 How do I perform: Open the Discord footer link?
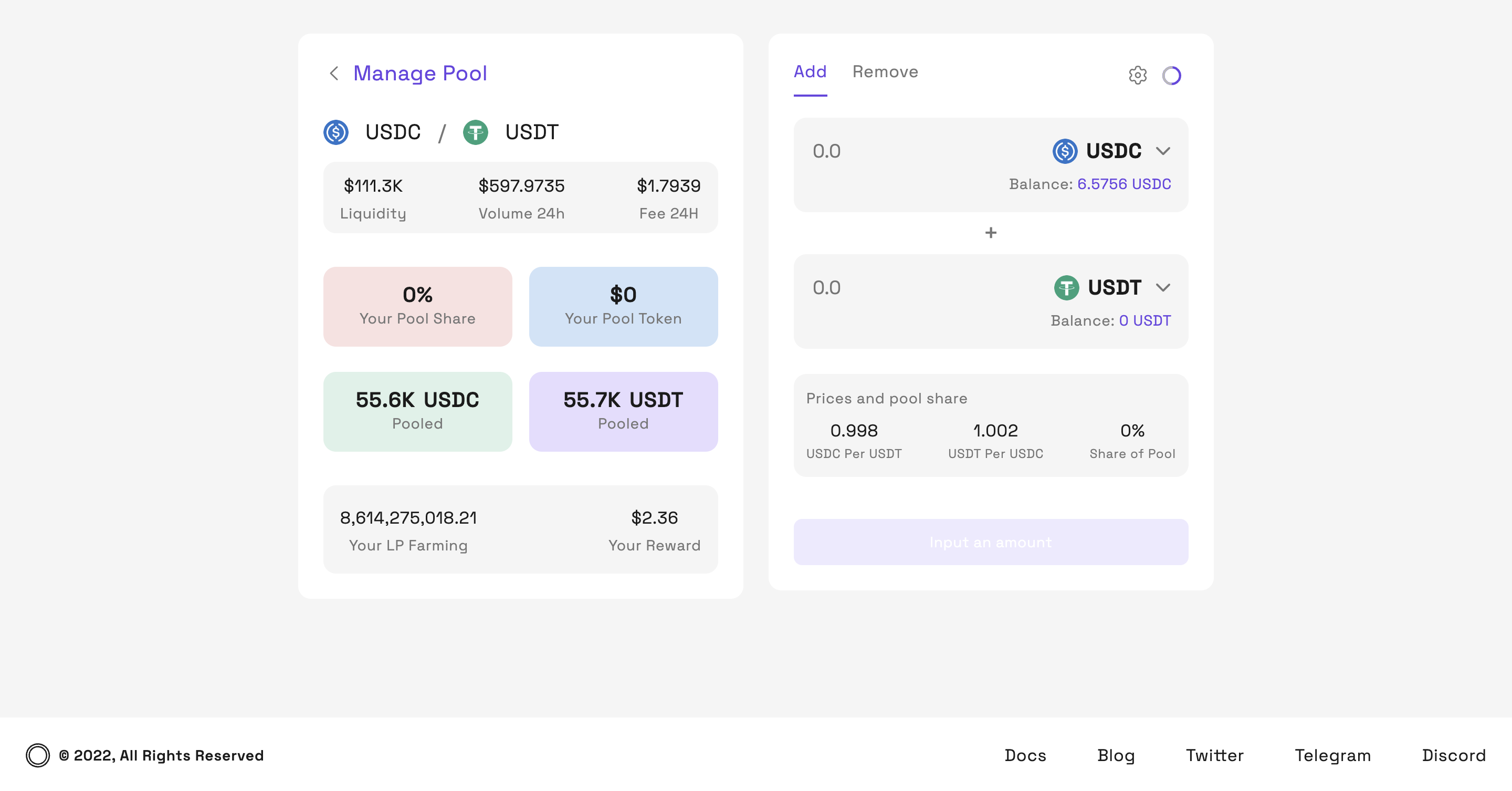click(1453, 755)
